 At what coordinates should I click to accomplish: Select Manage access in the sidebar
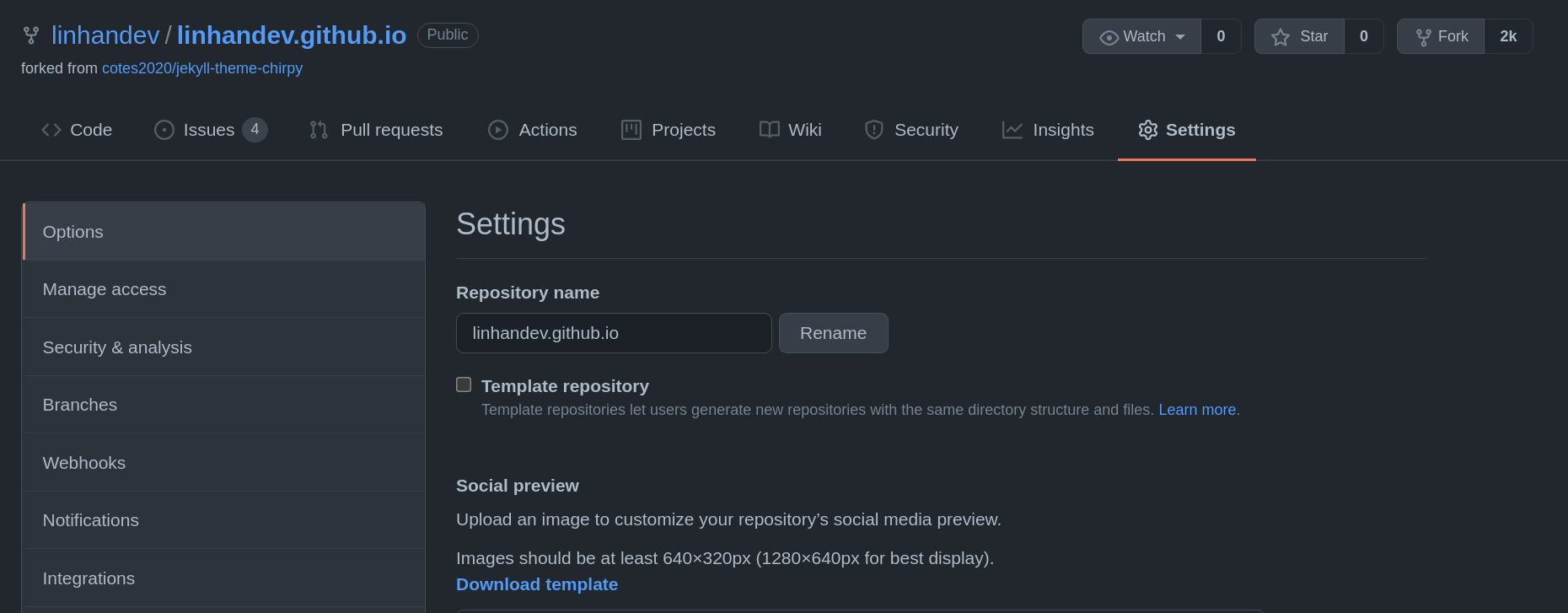tap(105, 289)
